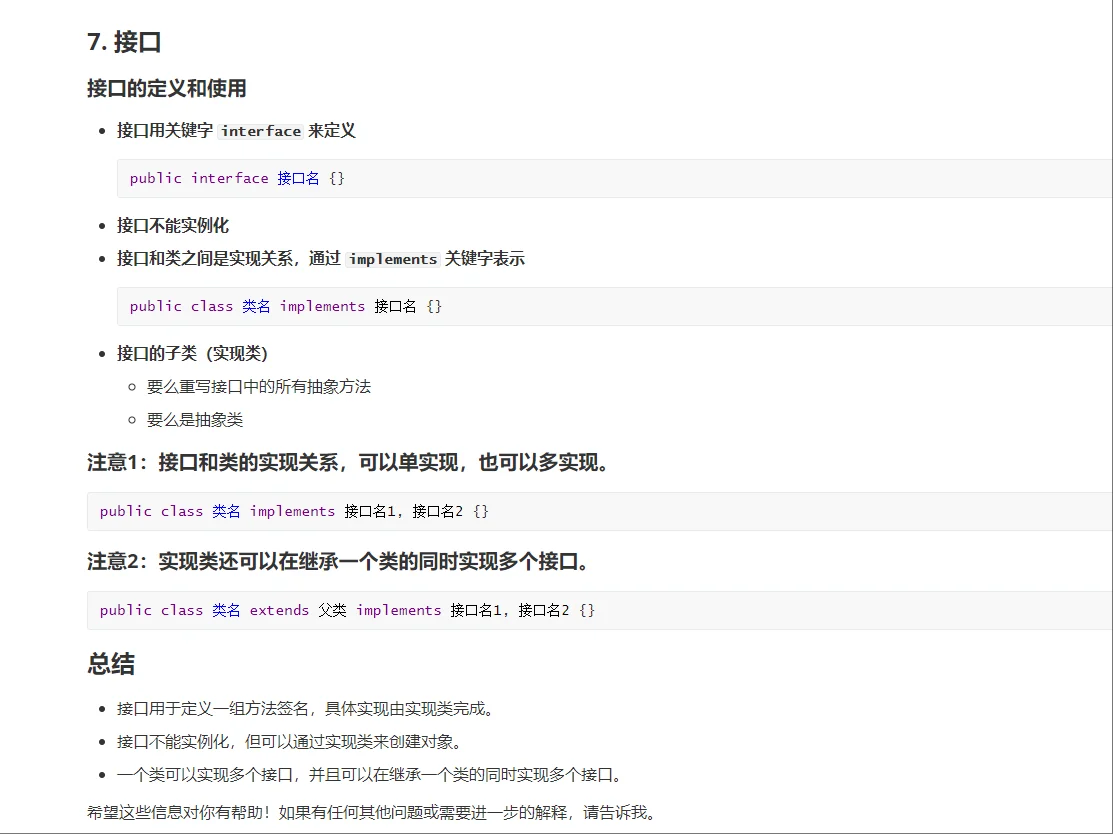Click the inline code interface keyword
The width and height of the screenshot is (1113, 834).
261,130
